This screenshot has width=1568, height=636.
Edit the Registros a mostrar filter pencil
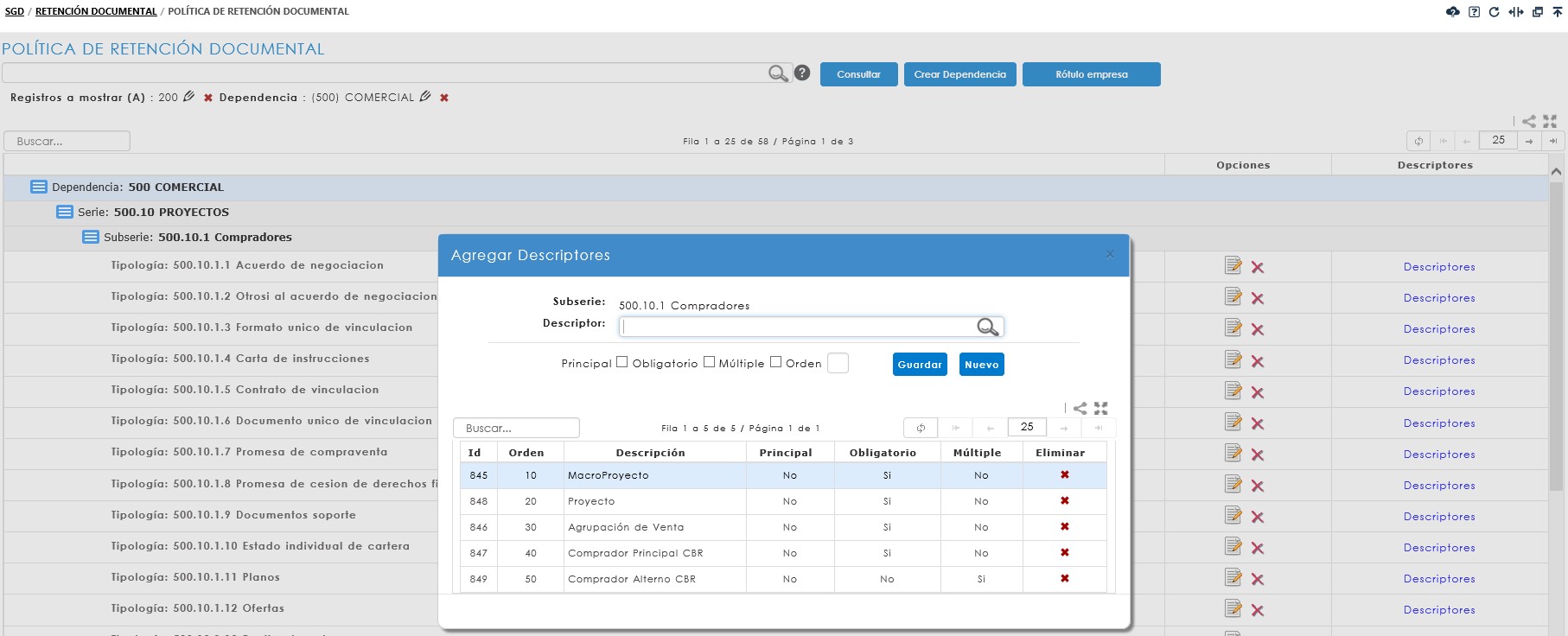[188, 97]
